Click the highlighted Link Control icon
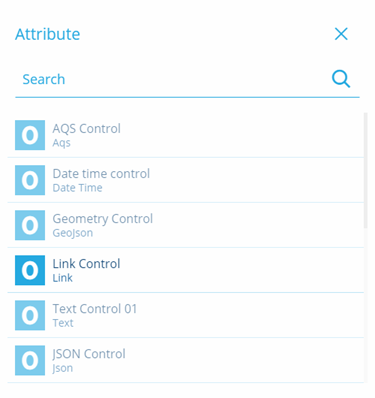The width and height of the screenshot is (375, 398). pyautogui.click(x=30, y=270)
